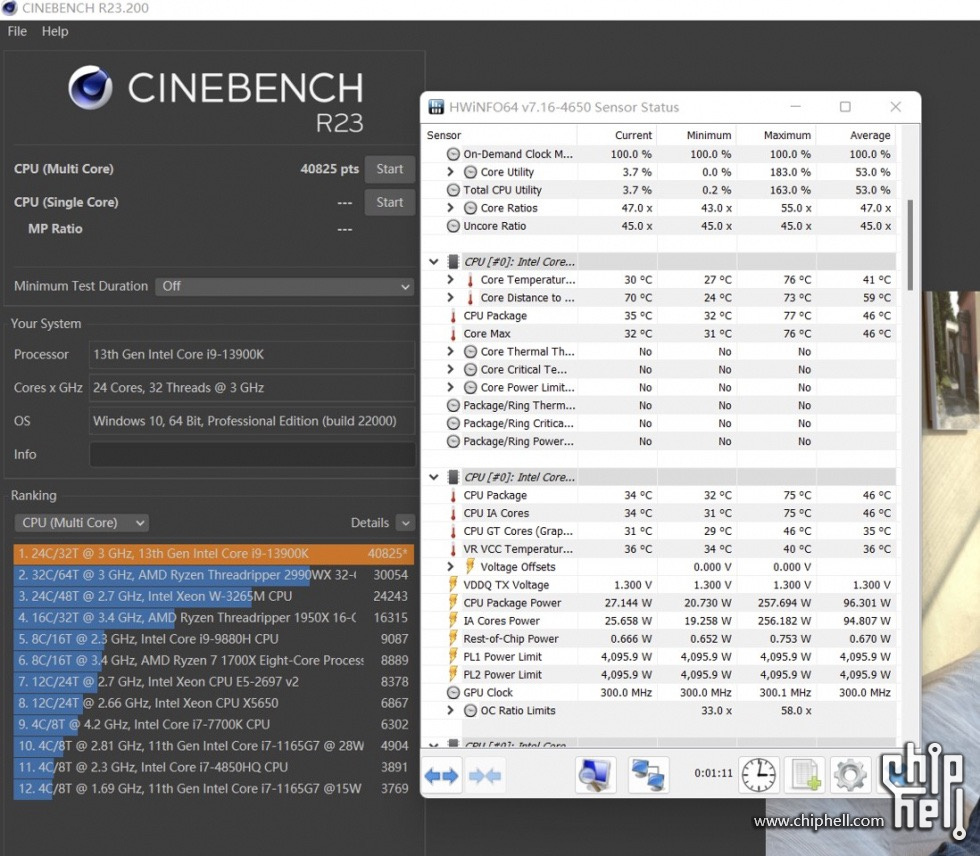980x856 pixels.
Task: Click the lightning icon beside PL2 Power Limit
Action: [453, 675]
